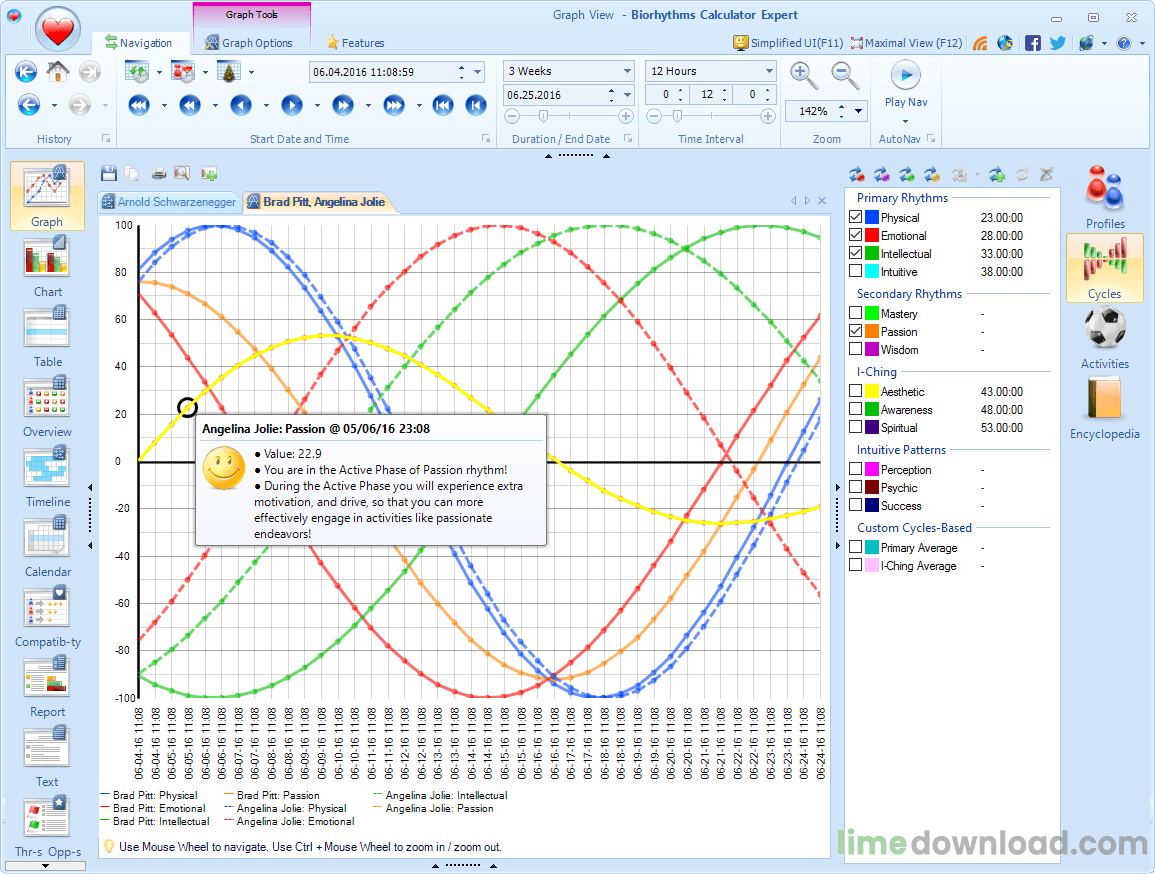Increase the start date with spinner up

click(462, 68)
